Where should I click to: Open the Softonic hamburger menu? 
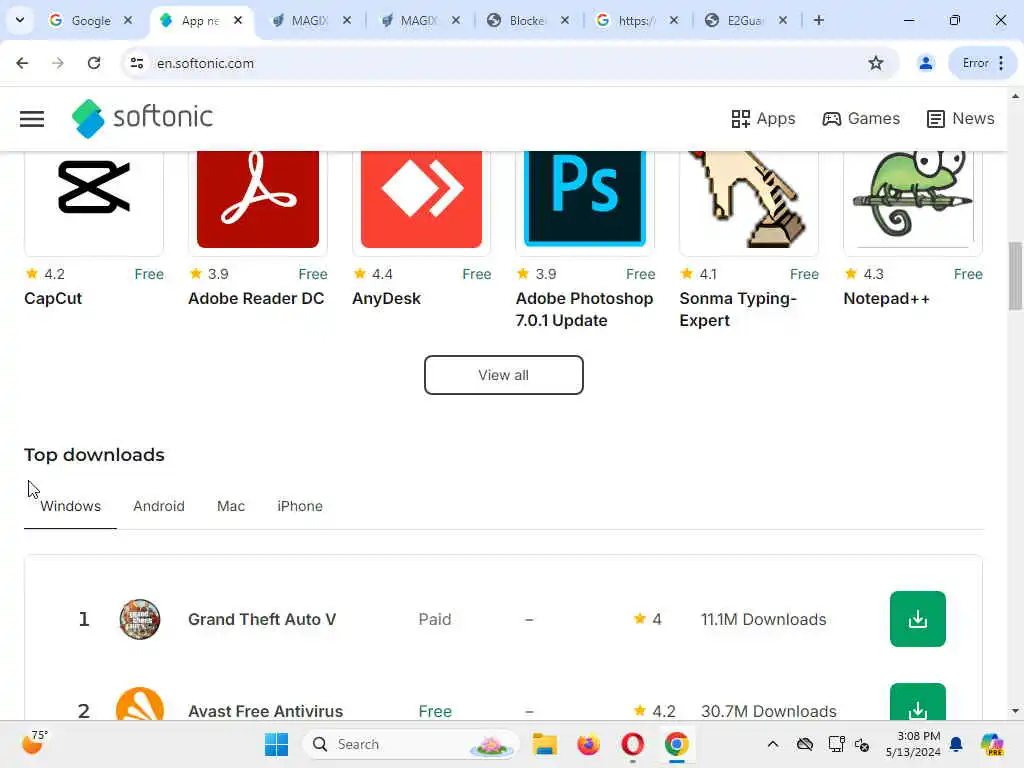pyautogui.click(x=32, y=119)
